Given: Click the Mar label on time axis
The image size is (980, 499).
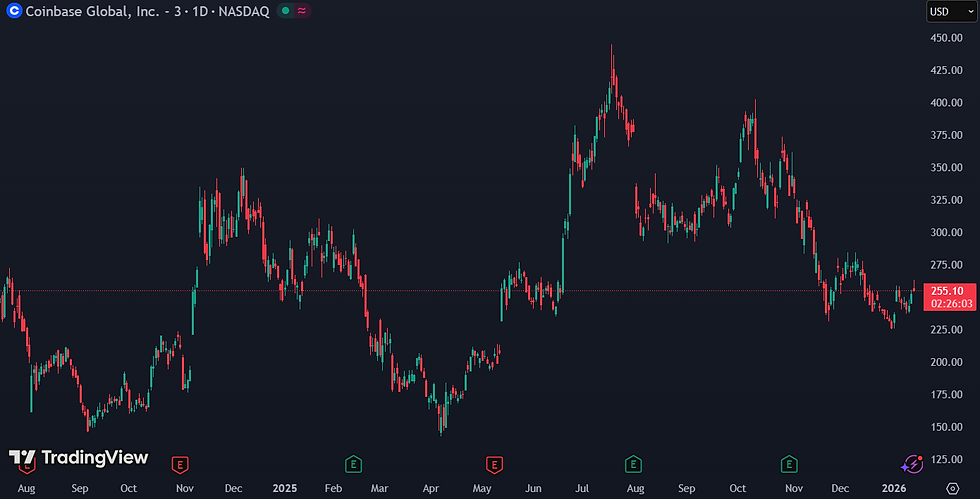Looking at the screenshot, I should click(379, 488).
